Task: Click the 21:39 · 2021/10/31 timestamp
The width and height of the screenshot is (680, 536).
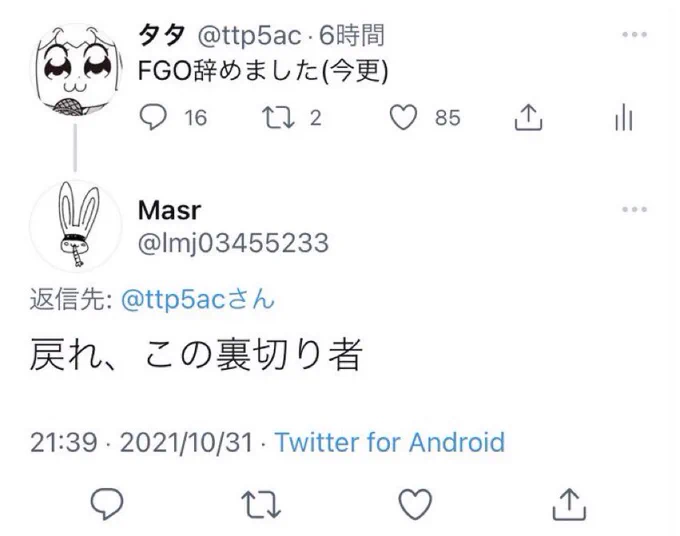Action: click(140, 442)
